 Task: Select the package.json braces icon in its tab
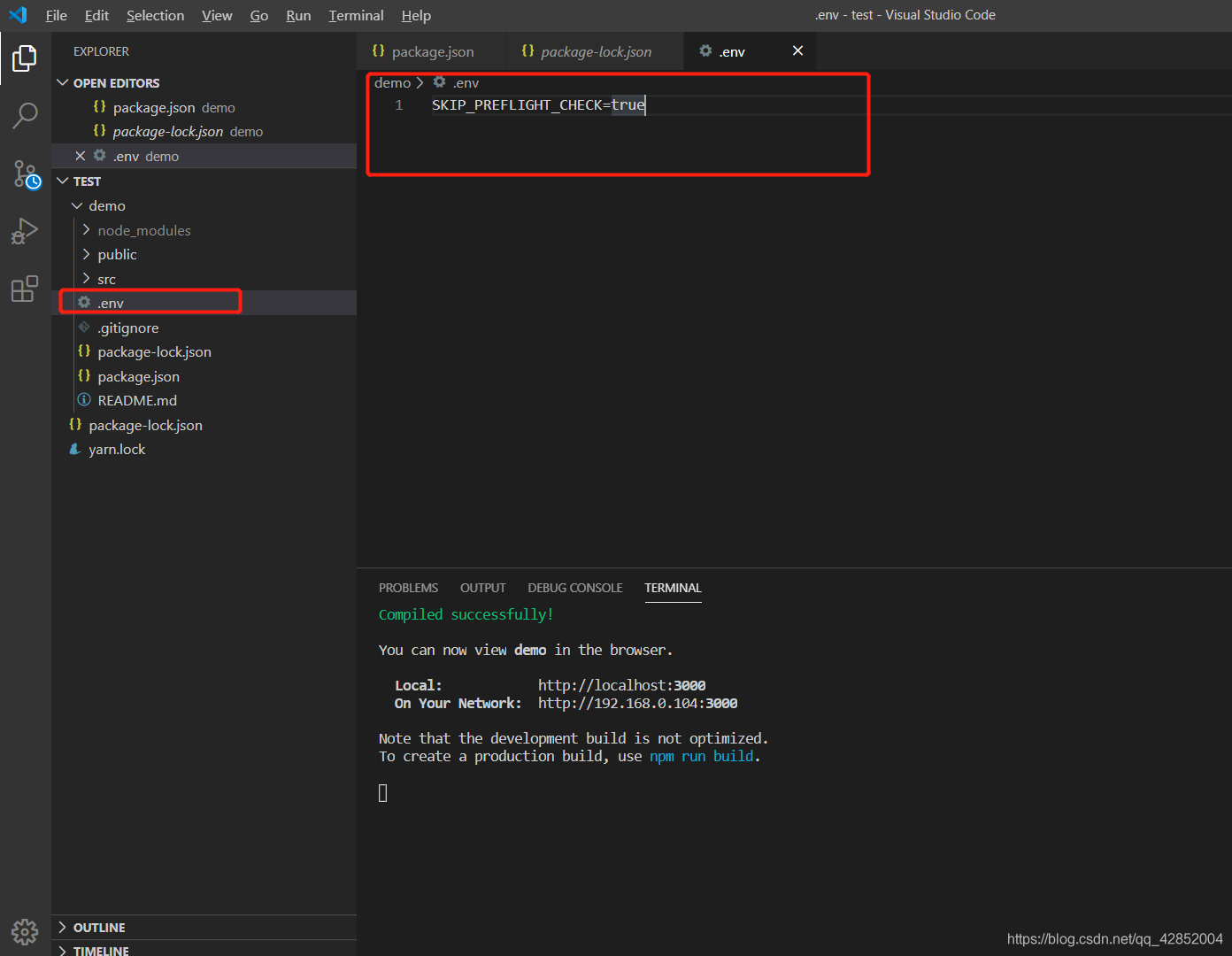pos(379,50)
